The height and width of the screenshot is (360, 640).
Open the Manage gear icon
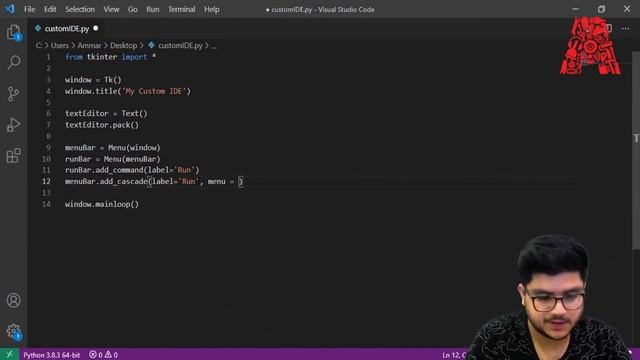point(13,331)
